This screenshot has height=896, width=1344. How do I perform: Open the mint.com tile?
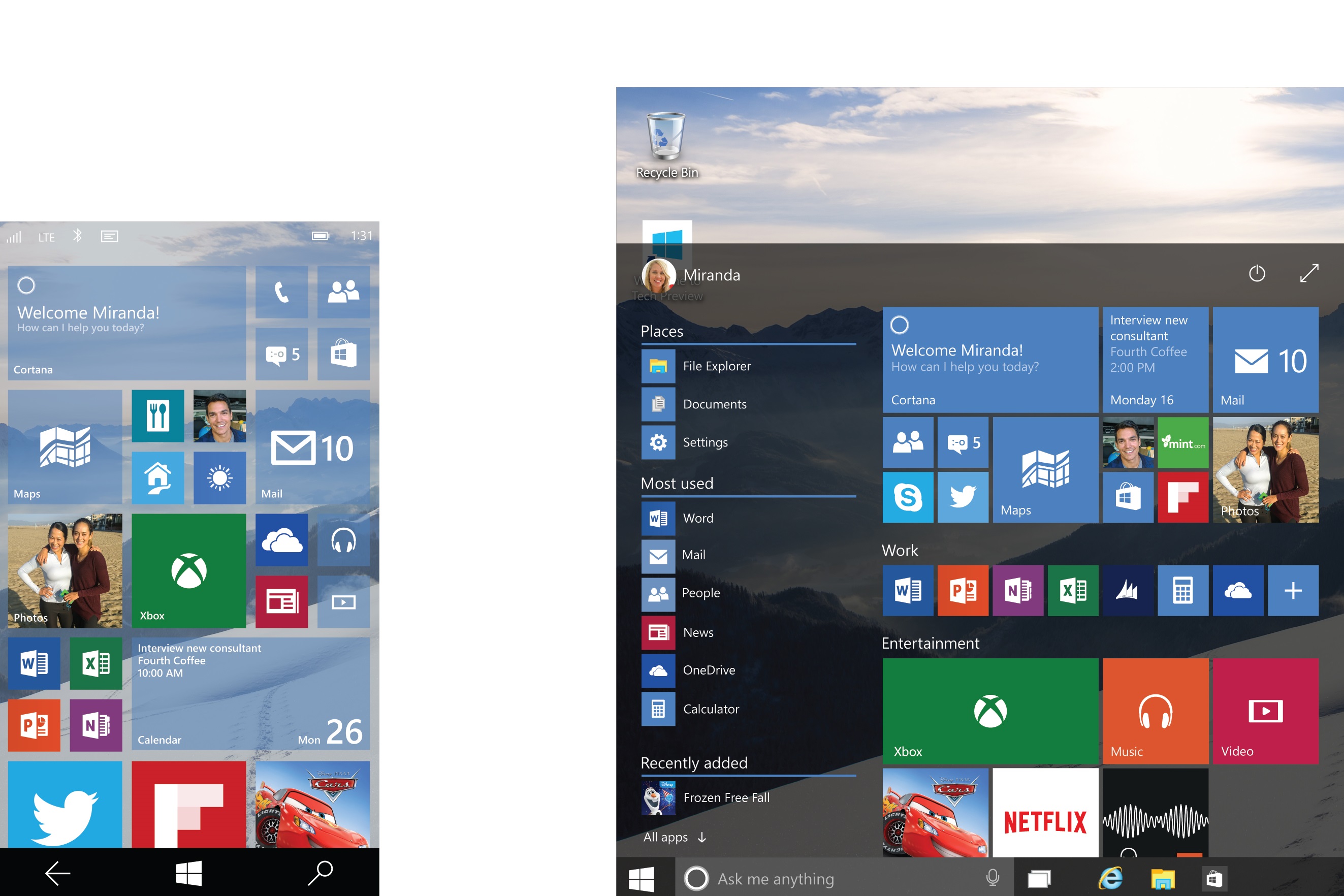1183,442
